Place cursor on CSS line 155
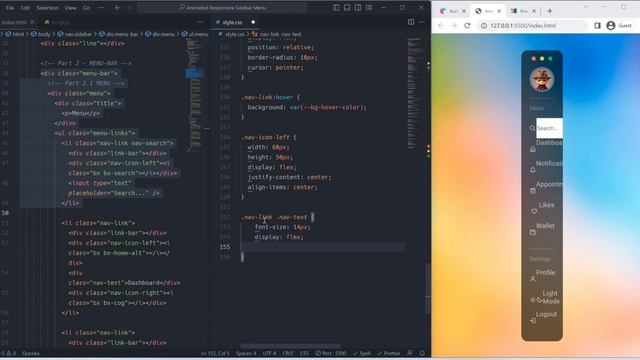 (322, 247)
